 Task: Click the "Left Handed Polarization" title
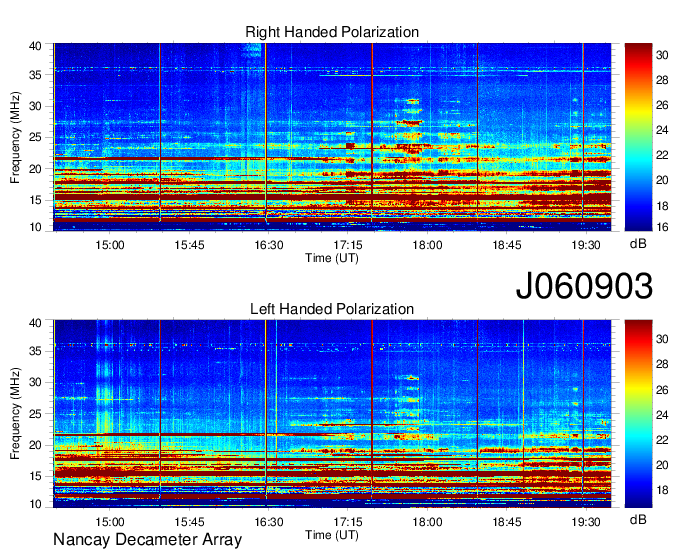click(x=332, y=309)
